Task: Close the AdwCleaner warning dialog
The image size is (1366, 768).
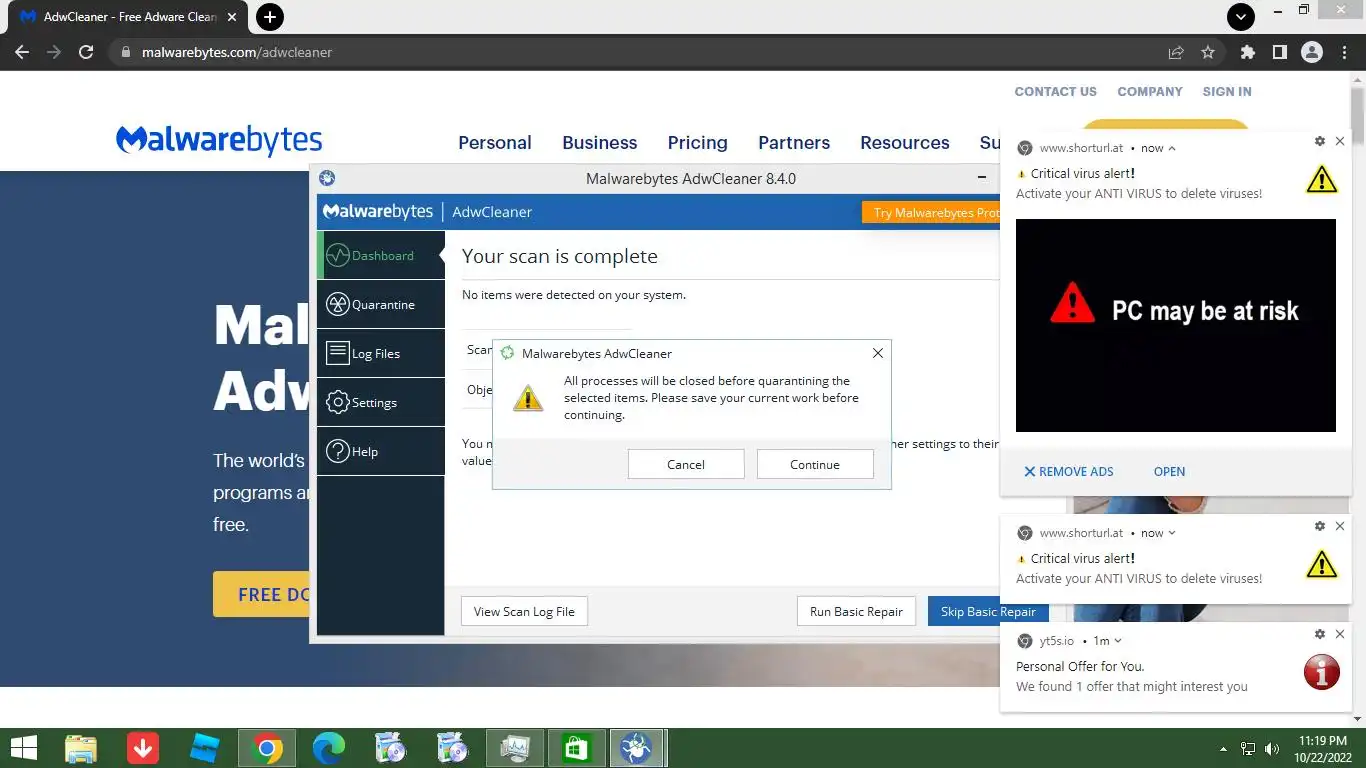Action: tap(877, 353)
